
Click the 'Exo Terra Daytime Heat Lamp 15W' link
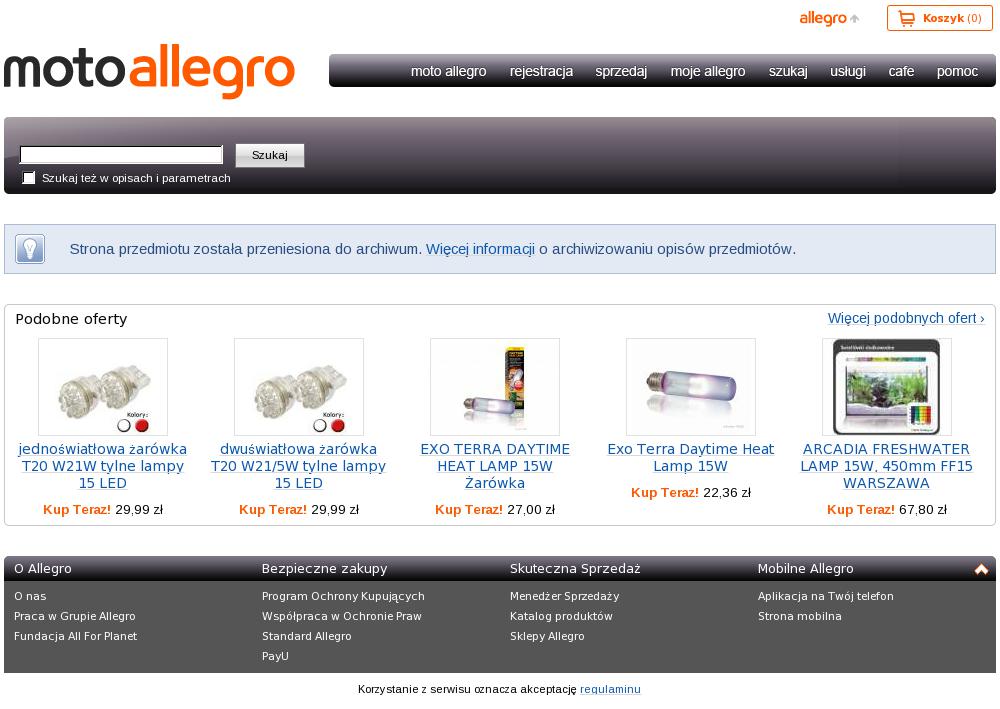tap(691, 458)
